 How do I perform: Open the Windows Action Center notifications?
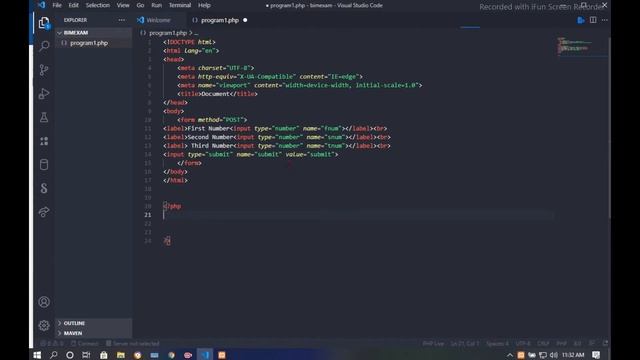click(x=596, y=355)
